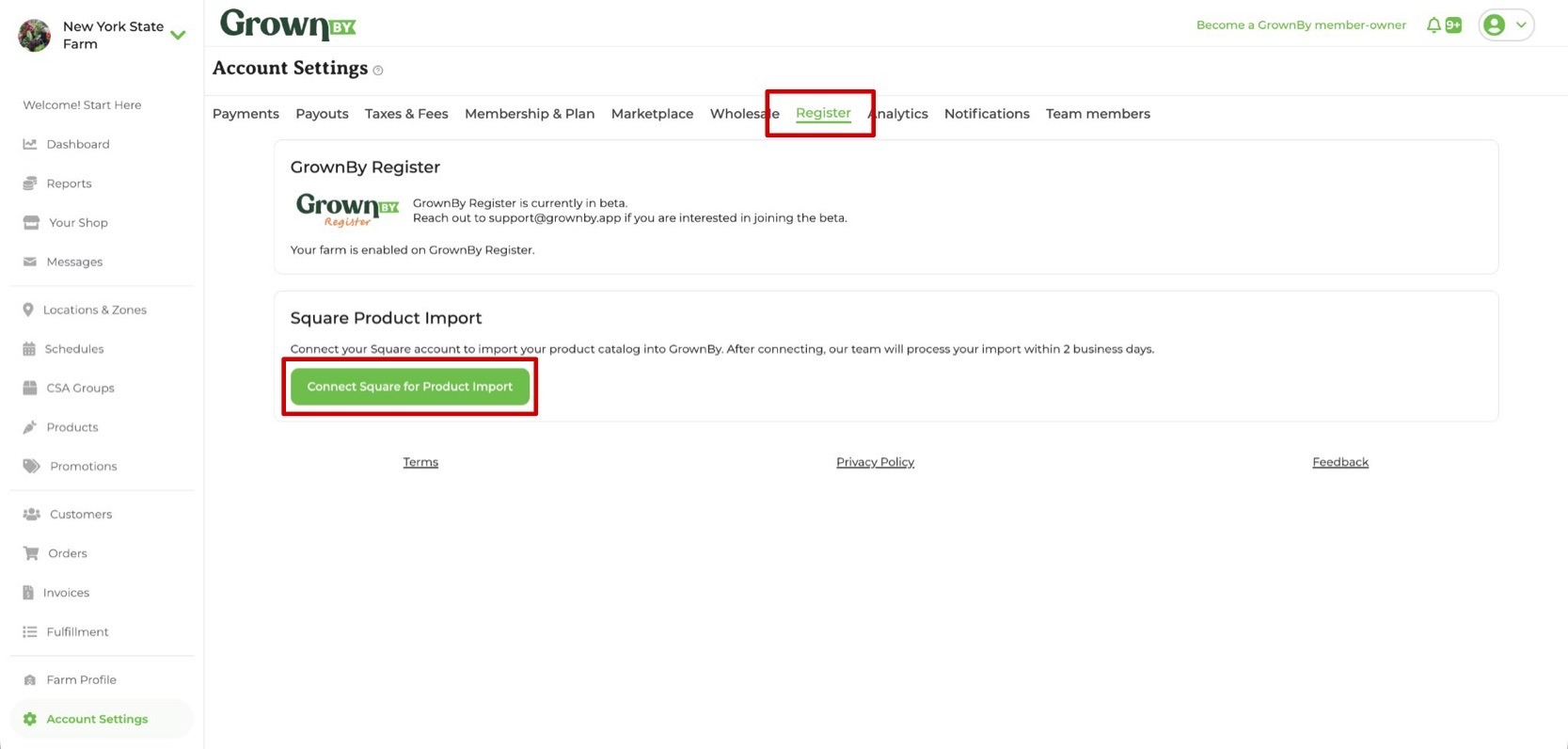Click the New York State Farm avatar

pos(35,36)
